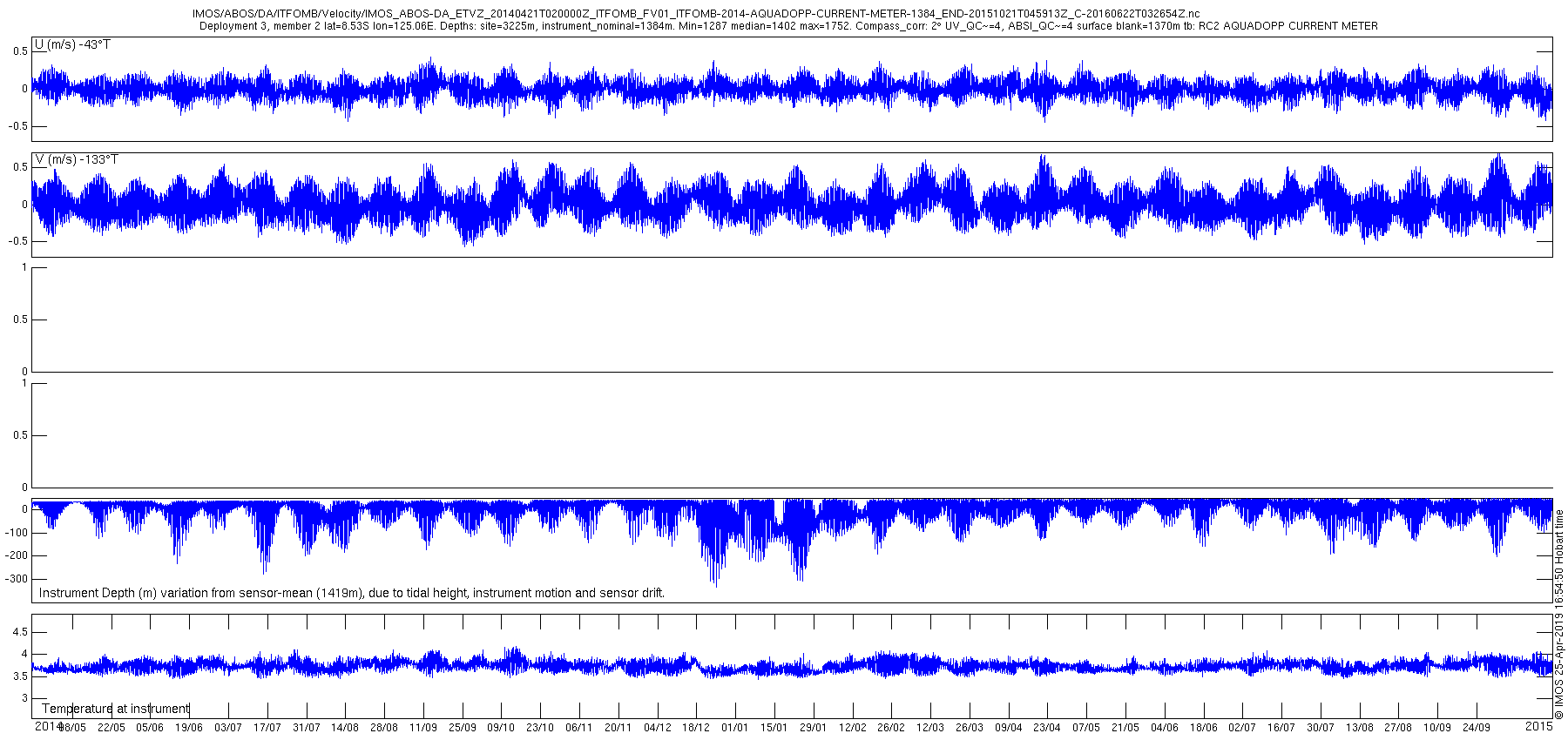Image resolution: width=1568 pixels, height=740 pixels.
Task: Click the '03/07' date tick label
Action: coord(228,728)
